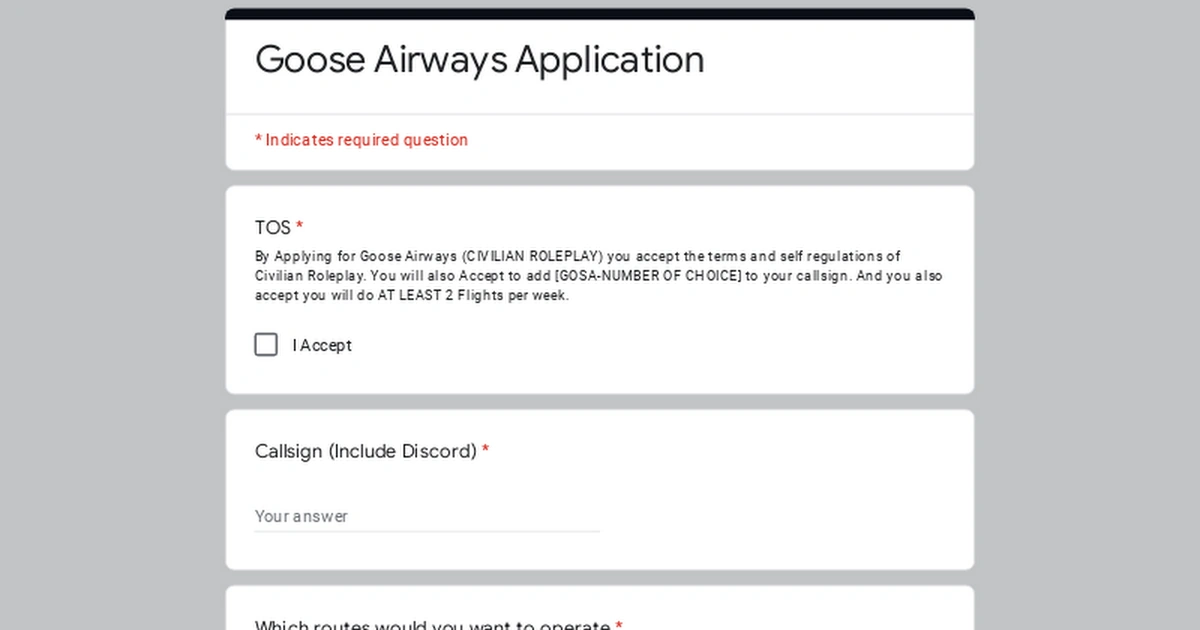Click the form header banner bar
Viewport: 1200px width, 630px height.
tap(599, 13)
